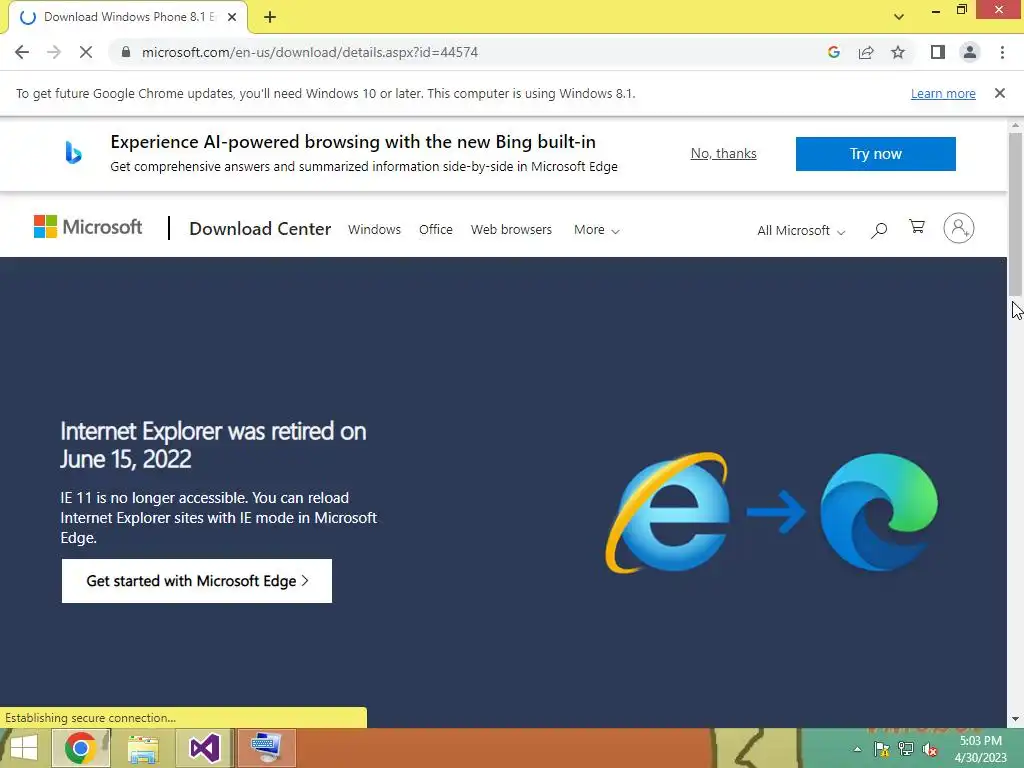Click the forward navigation arrow
Viewport: 1024px width, 768px height.
54,52
